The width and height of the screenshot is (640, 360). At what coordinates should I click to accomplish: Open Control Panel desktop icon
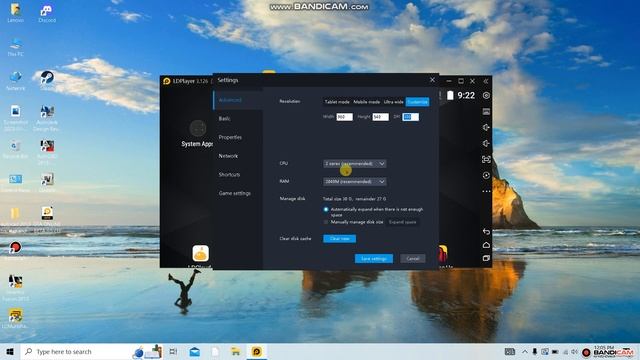(x=15, y=183)
